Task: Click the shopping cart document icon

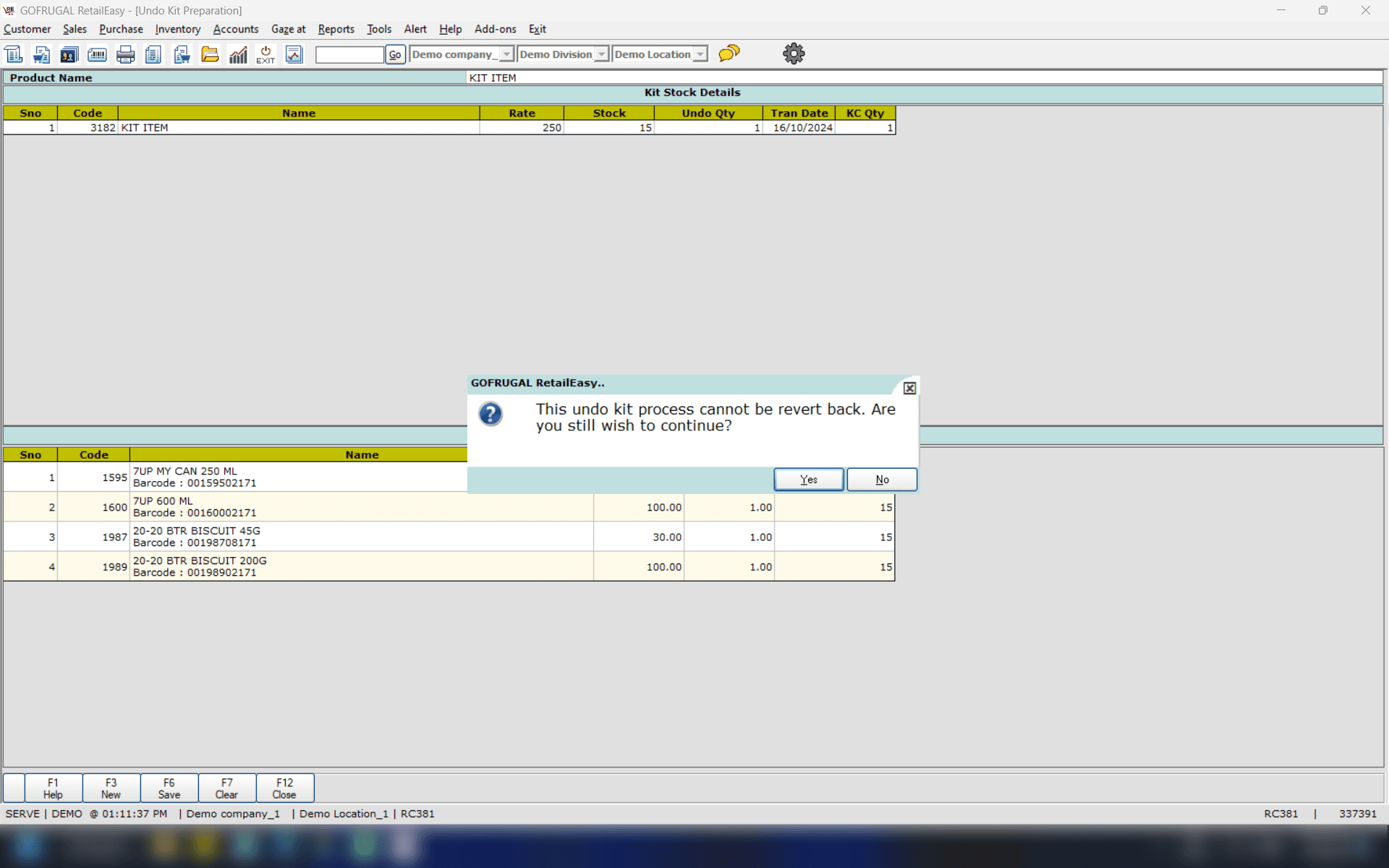Action: click(x=41, y=54)
